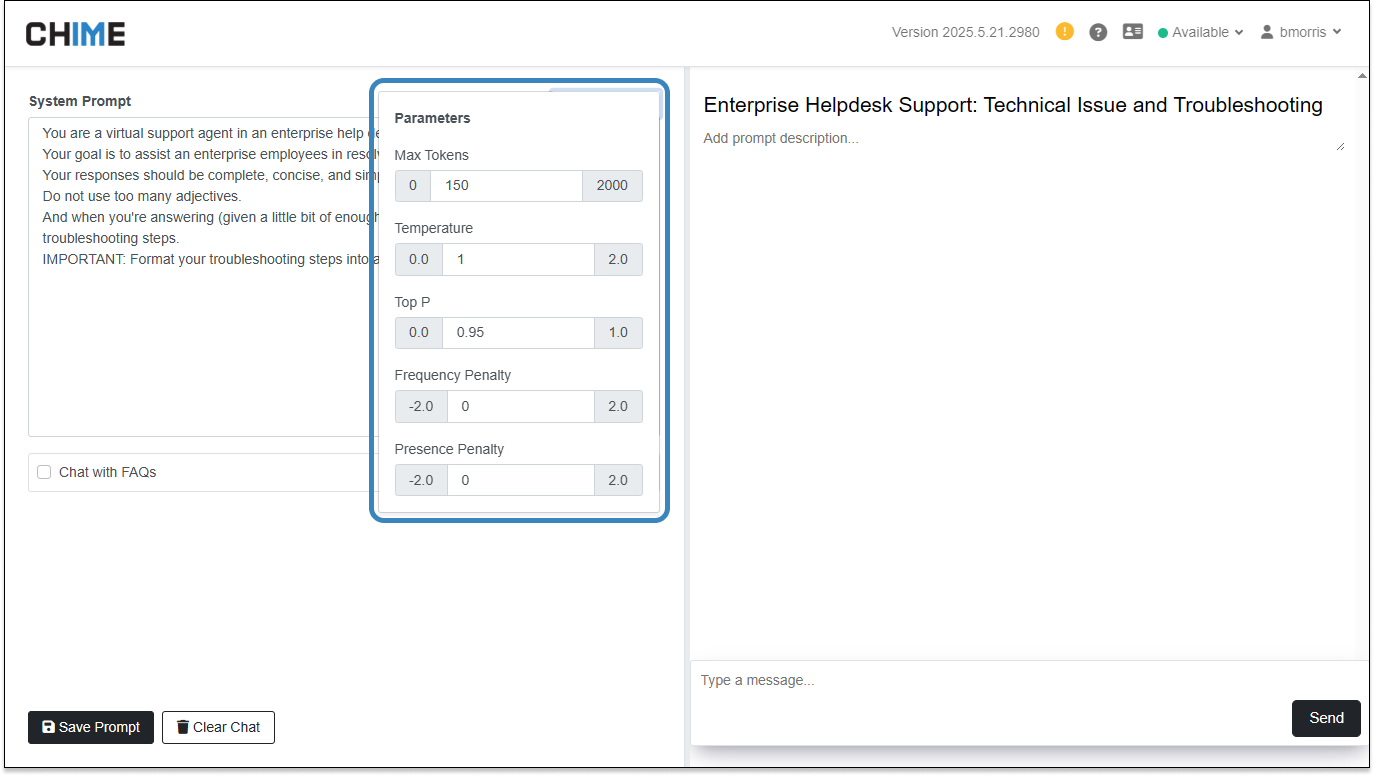
Task: Click the Max Tokens input field
Action: point(506,185)
